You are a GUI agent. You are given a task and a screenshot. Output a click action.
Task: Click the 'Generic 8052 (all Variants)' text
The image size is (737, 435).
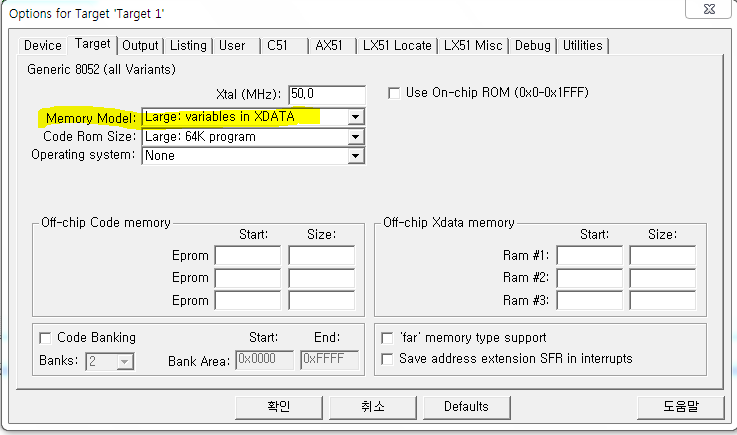pyautogui.click(x=102, y=70)
